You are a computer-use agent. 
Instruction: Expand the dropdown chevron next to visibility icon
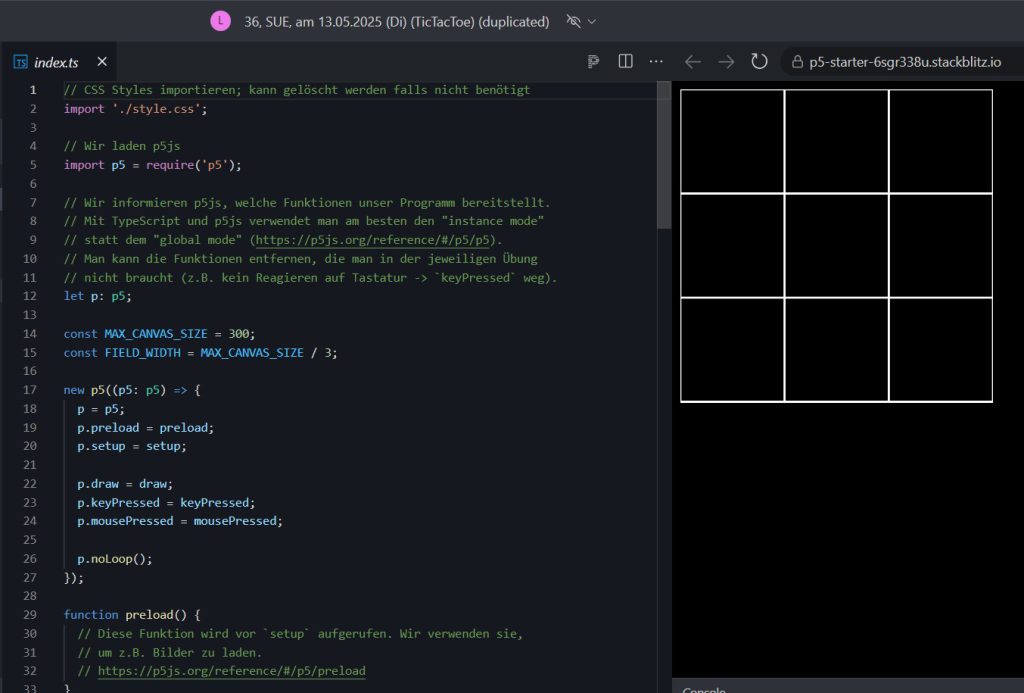click(x=592, y=21)
